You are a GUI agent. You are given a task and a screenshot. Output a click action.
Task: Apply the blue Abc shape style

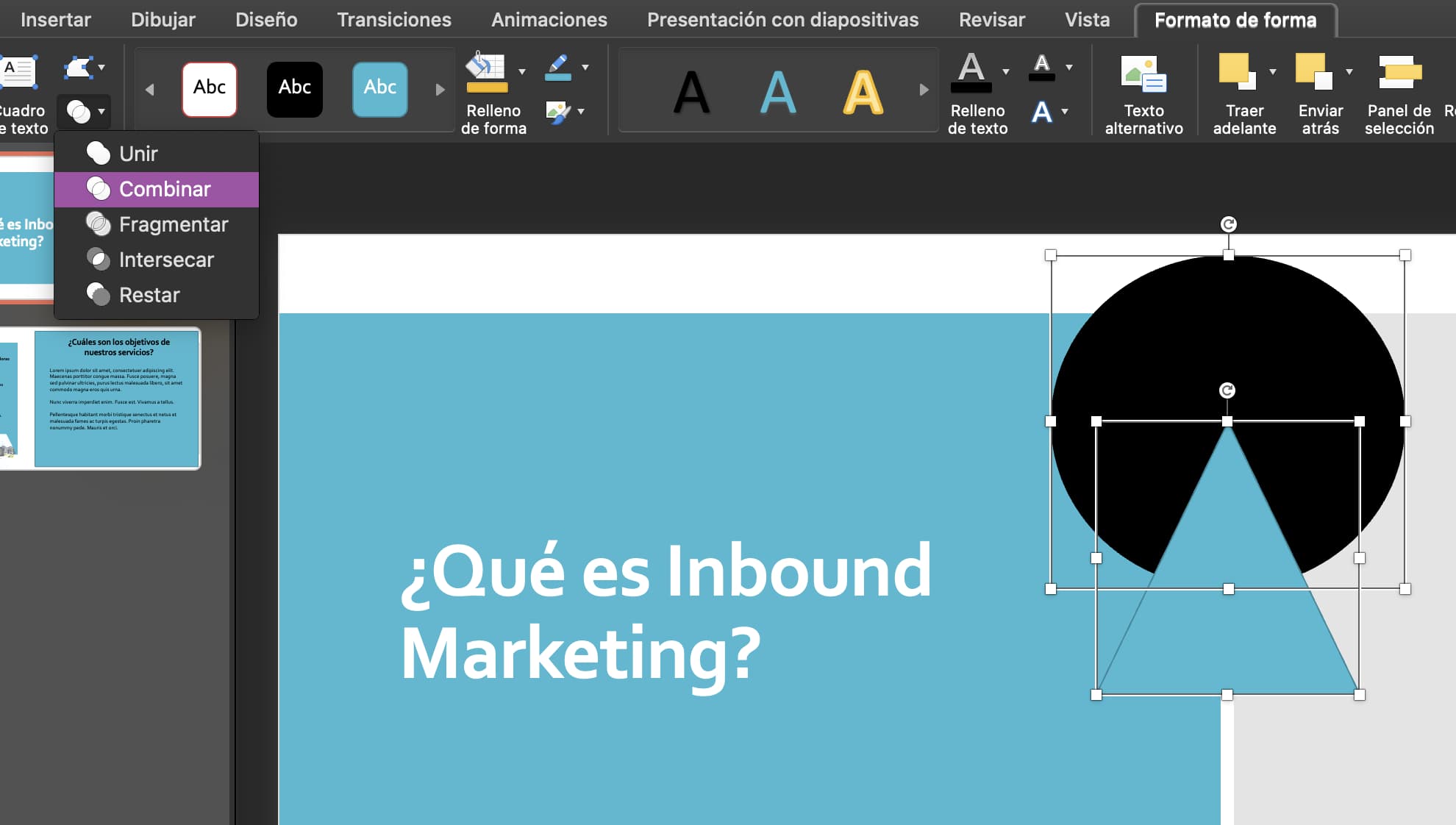point(379,88)
